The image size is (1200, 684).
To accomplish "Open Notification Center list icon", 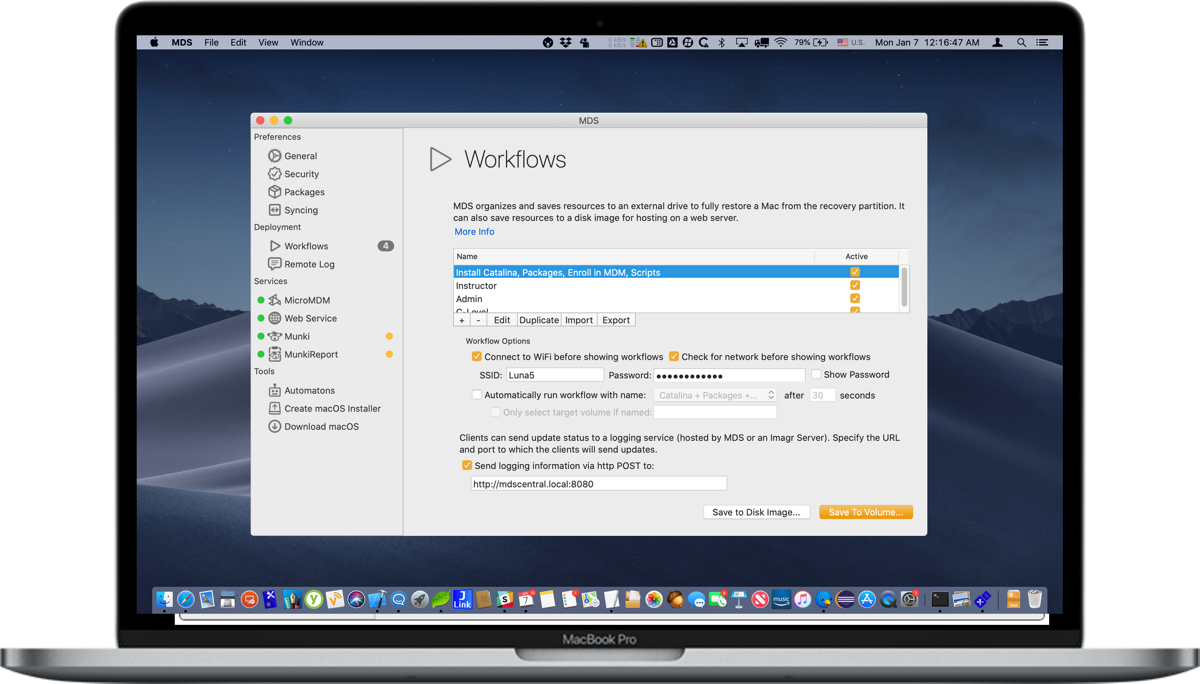I will point(1042,43).
